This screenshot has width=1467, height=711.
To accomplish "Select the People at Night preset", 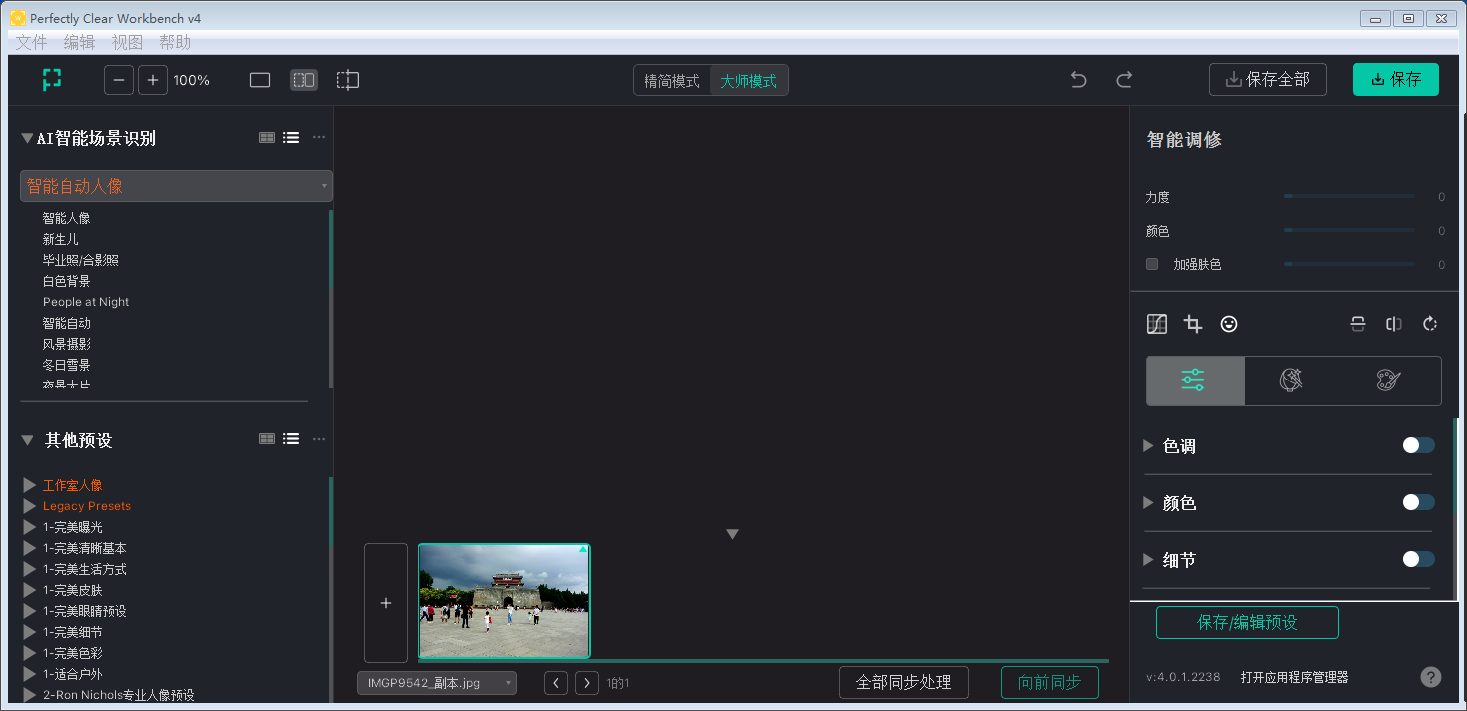I will (x=86, y=302).
